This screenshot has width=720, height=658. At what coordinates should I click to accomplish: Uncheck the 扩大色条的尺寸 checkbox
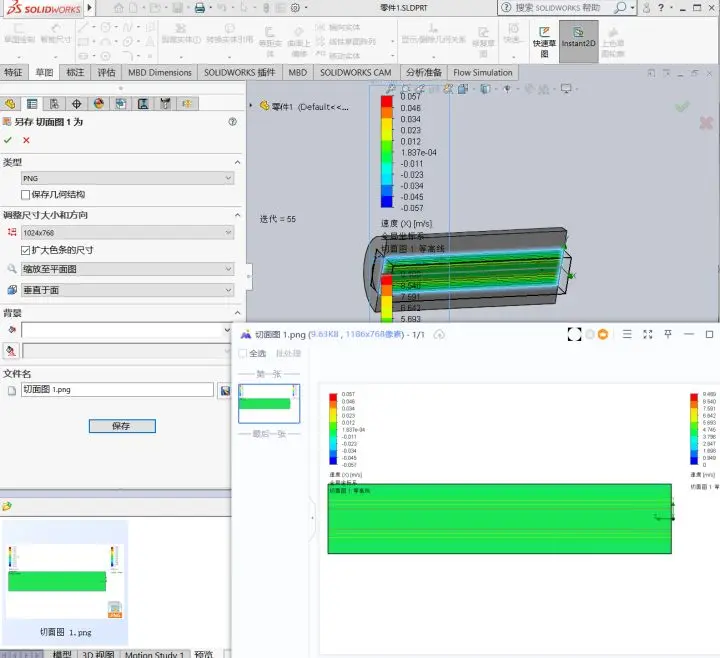click(26, 250)
